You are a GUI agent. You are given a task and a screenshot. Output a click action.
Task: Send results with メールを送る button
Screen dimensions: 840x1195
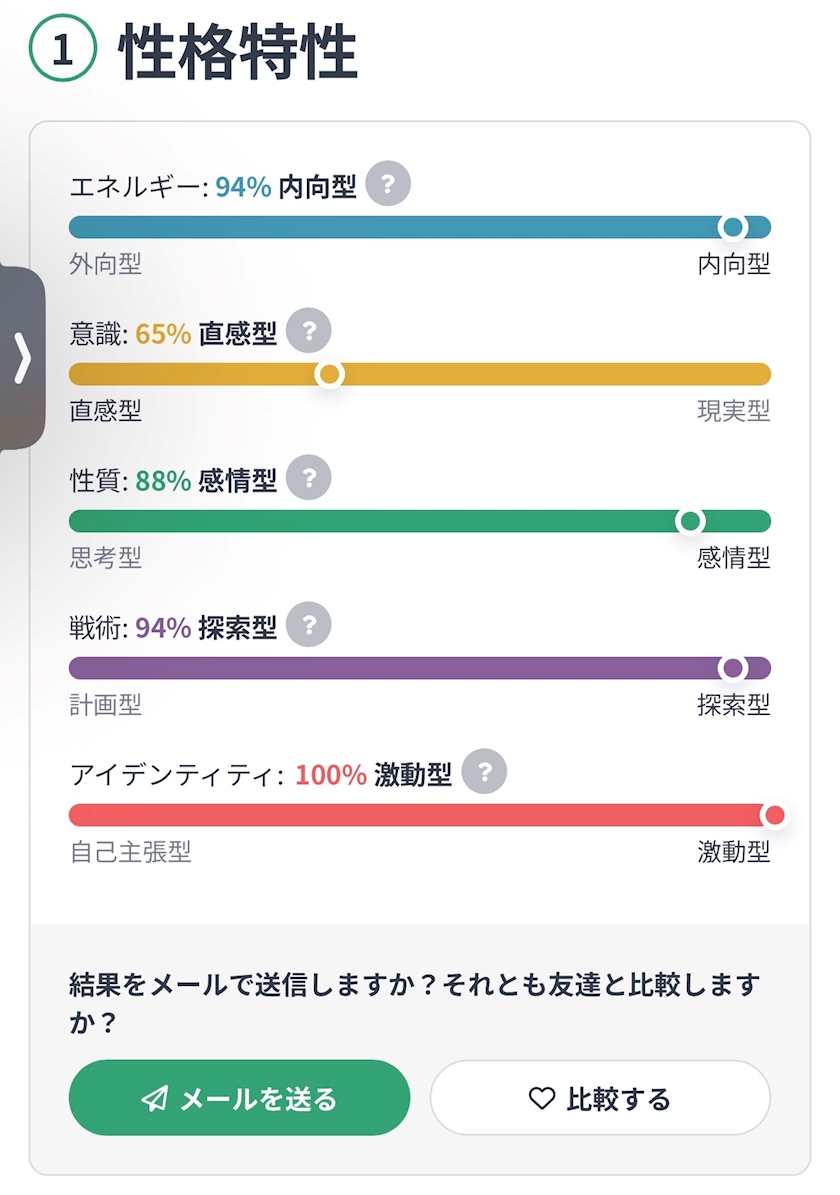[x=239, y=1097]
